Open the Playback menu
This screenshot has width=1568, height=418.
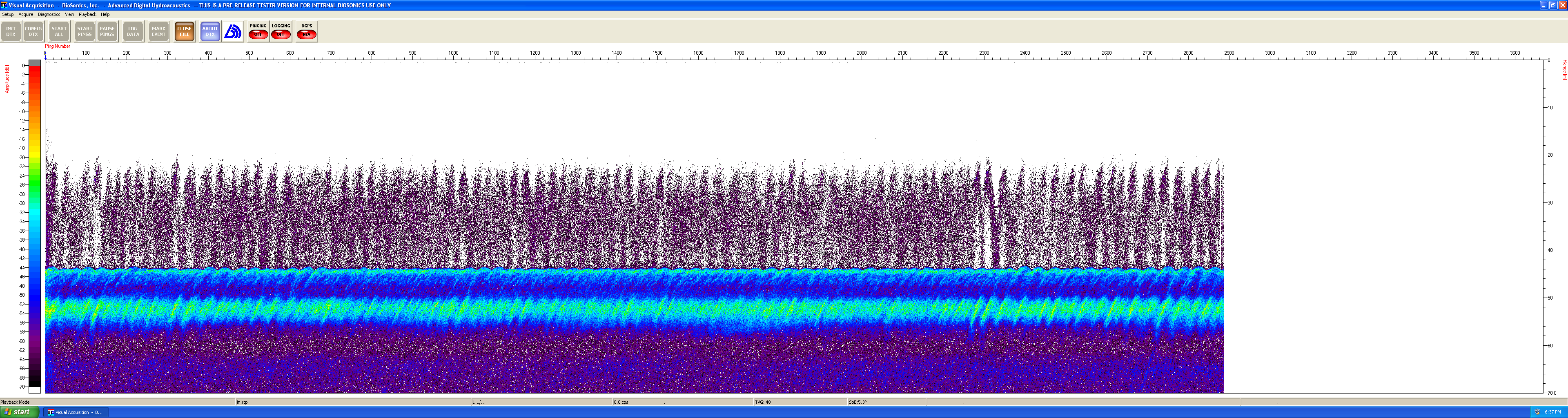pyautogui.click(x=88, y=14)
